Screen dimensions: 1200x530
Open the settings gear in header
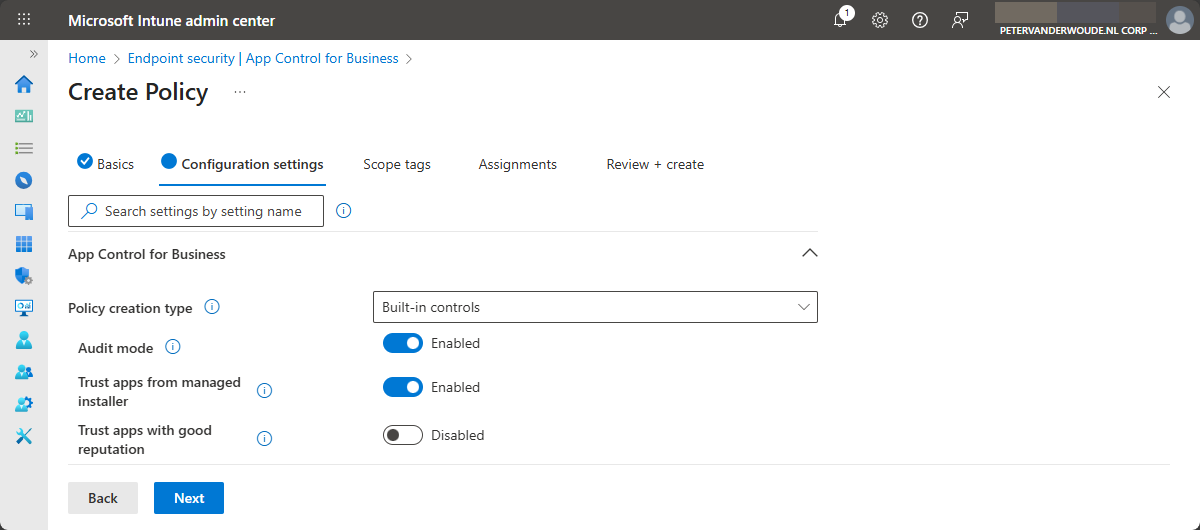tap(880, 20)
